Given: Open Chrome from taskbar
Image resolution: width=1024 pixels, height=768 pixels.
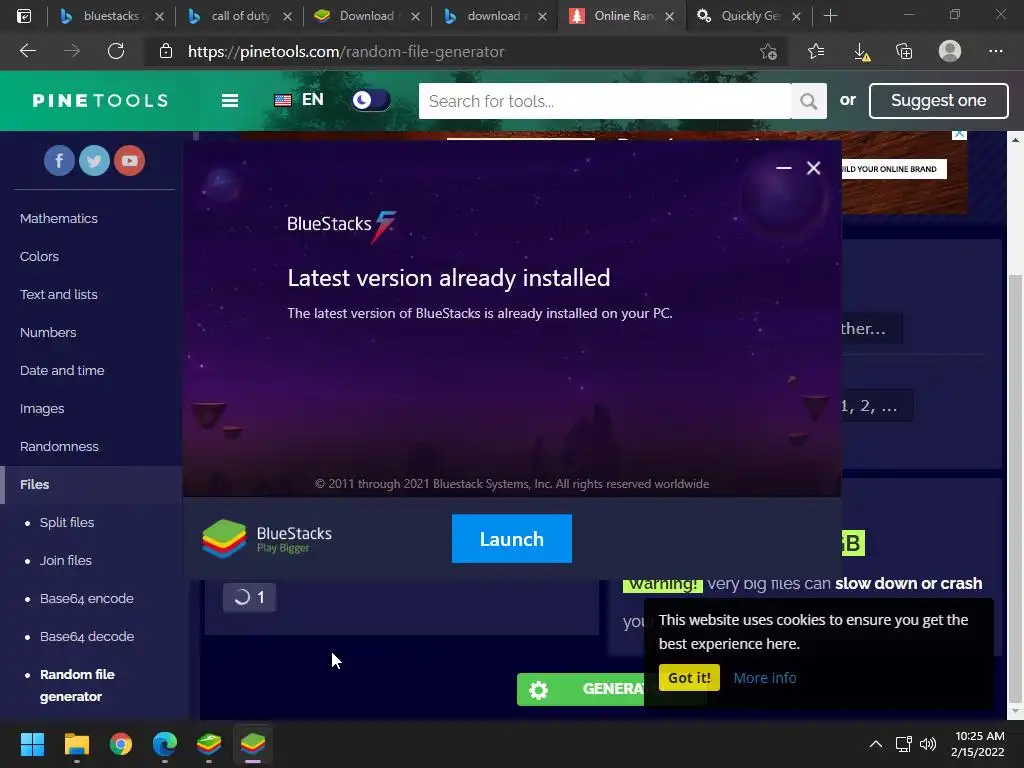Looking at the screenshot, I should (121, 744).
